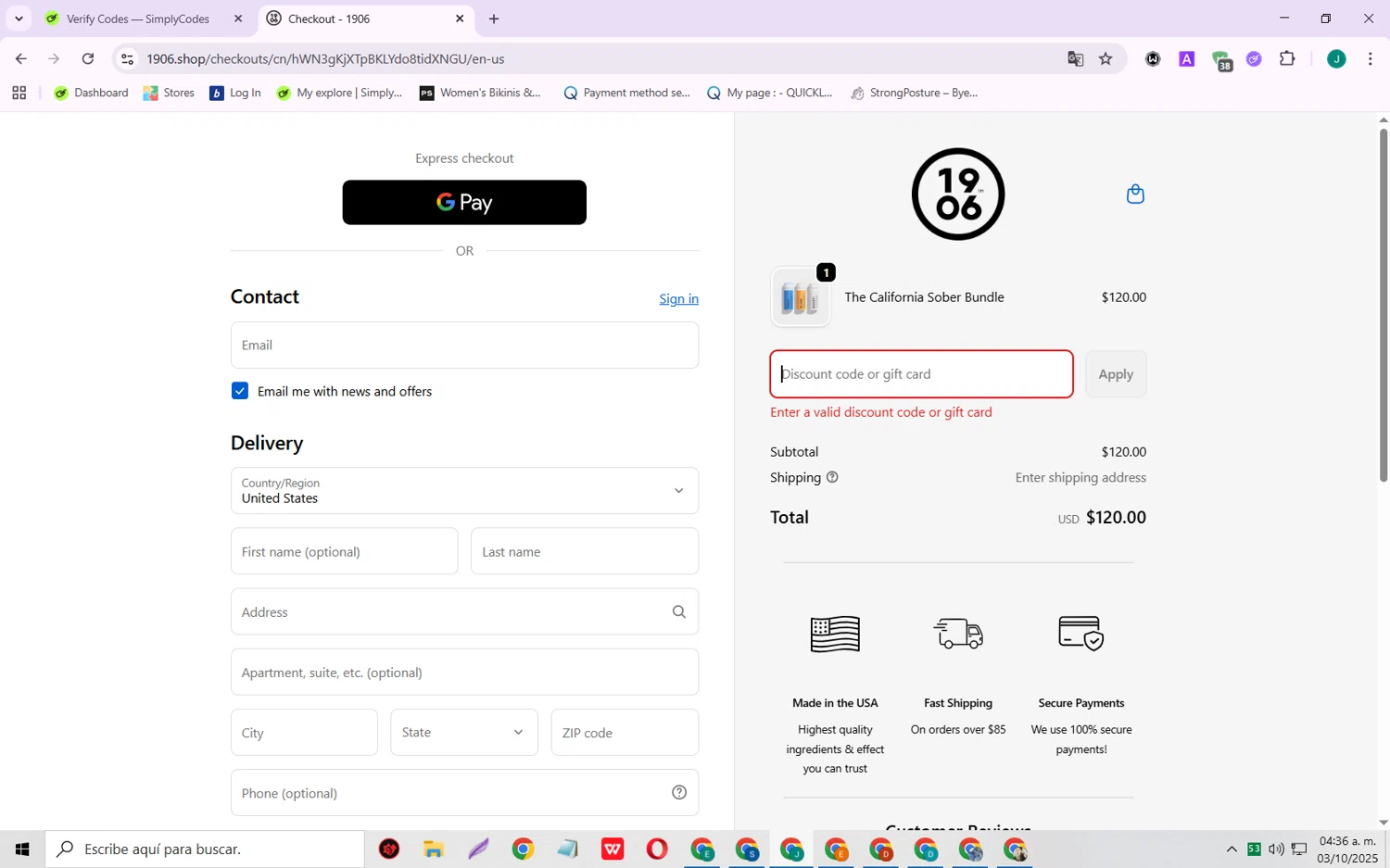The height and width of the screenshot is (868, 1390).
Task: Open the Dashboard bookmark
Action: point(91,93)
